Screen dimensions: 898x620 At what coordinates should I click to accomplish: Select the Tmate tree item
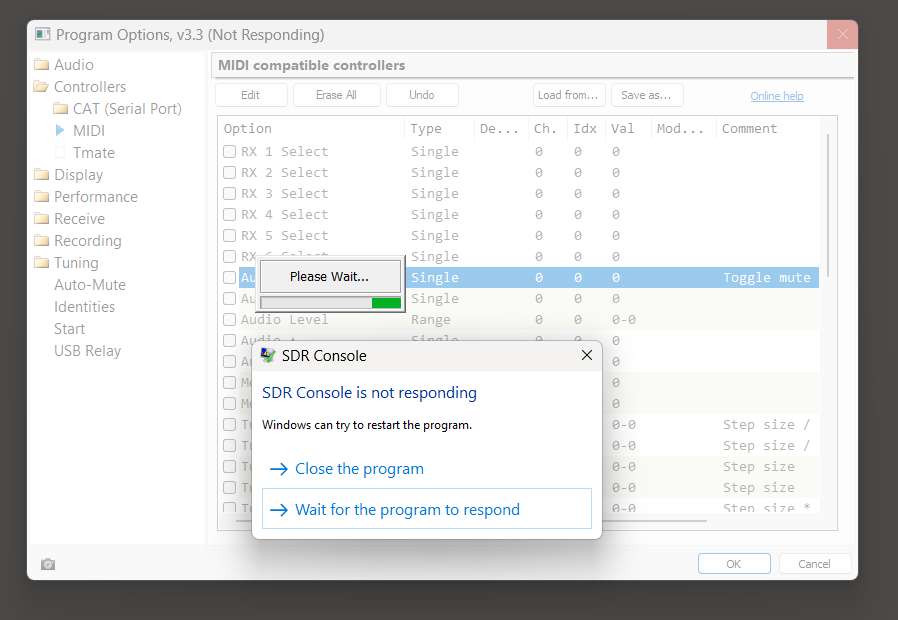[x=93, y=153]
